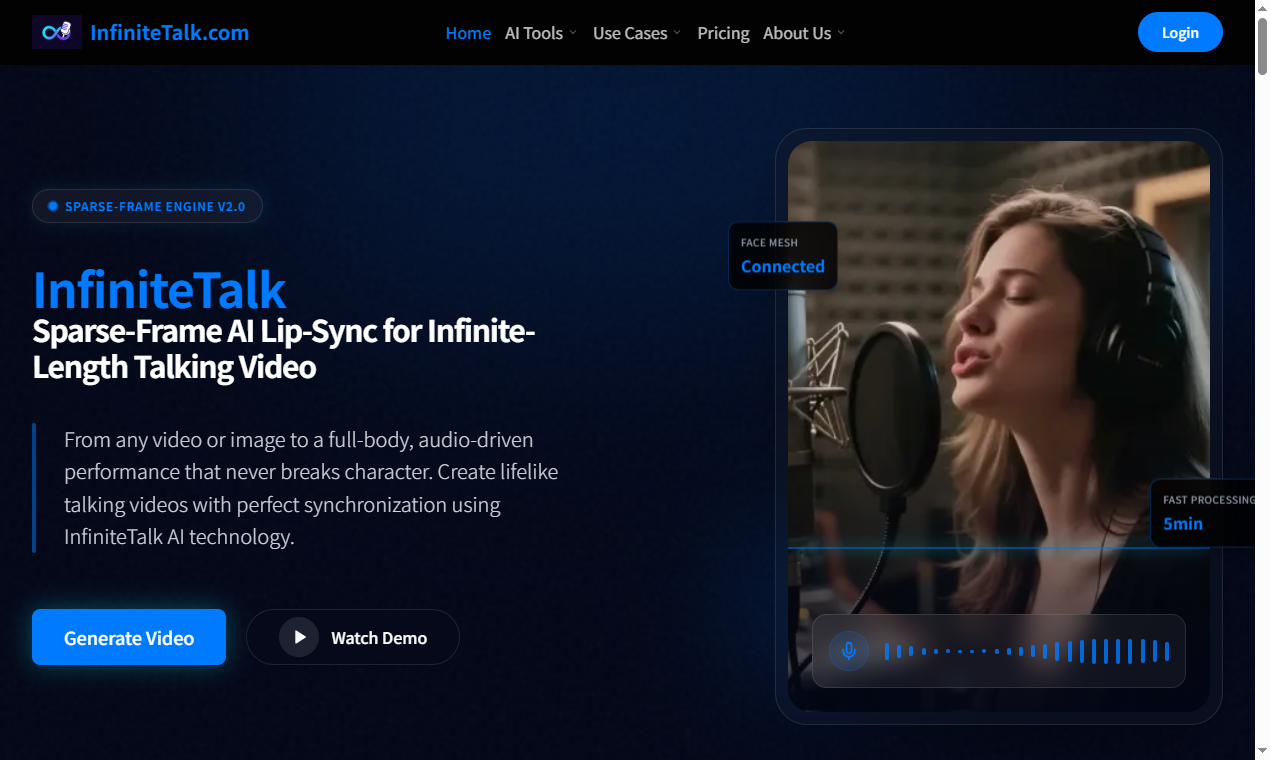1270x760 pixels.
Task: Click the singing woman video preview
Action: pos(1000,380)
